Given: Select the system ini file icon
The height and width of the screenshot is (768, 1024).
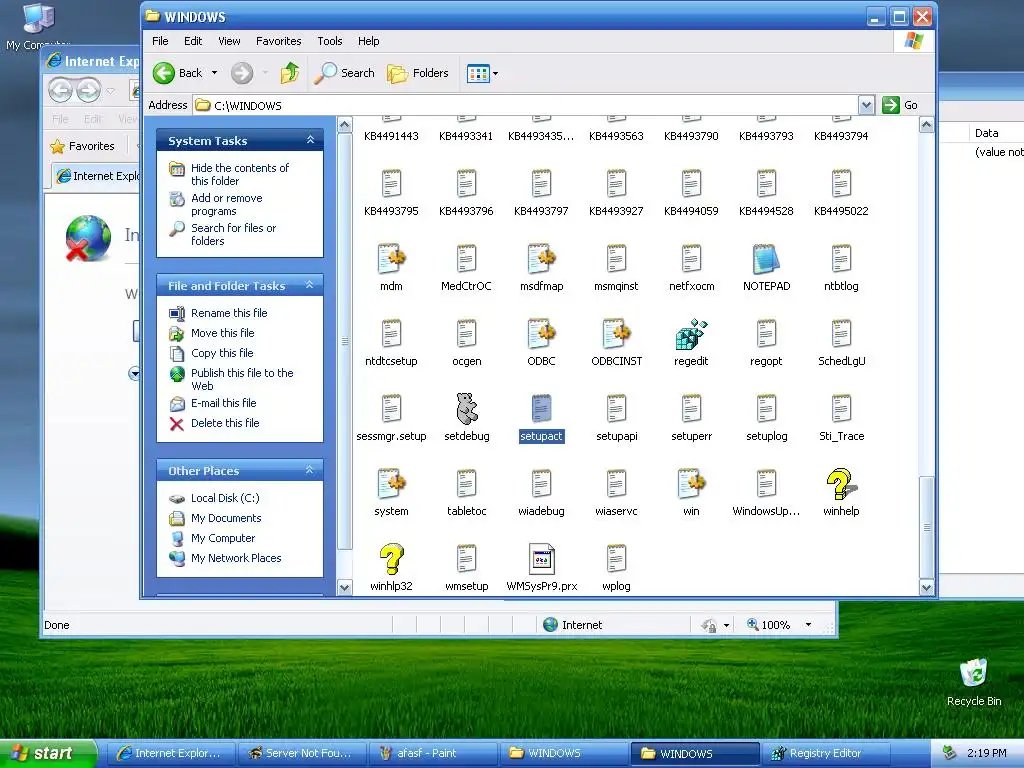Looking at the screenshot, I should (391, 484).
